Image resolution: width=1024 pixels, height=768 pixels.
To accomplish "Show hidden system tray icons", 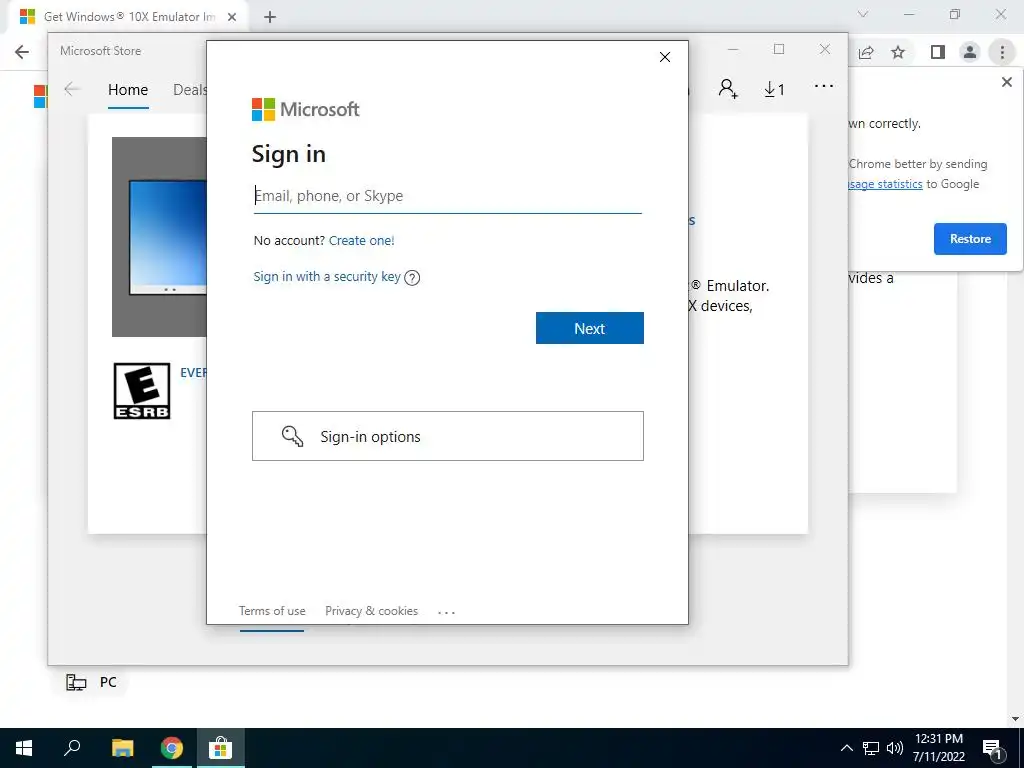I will pyautogui.click(x=846, y=748).
